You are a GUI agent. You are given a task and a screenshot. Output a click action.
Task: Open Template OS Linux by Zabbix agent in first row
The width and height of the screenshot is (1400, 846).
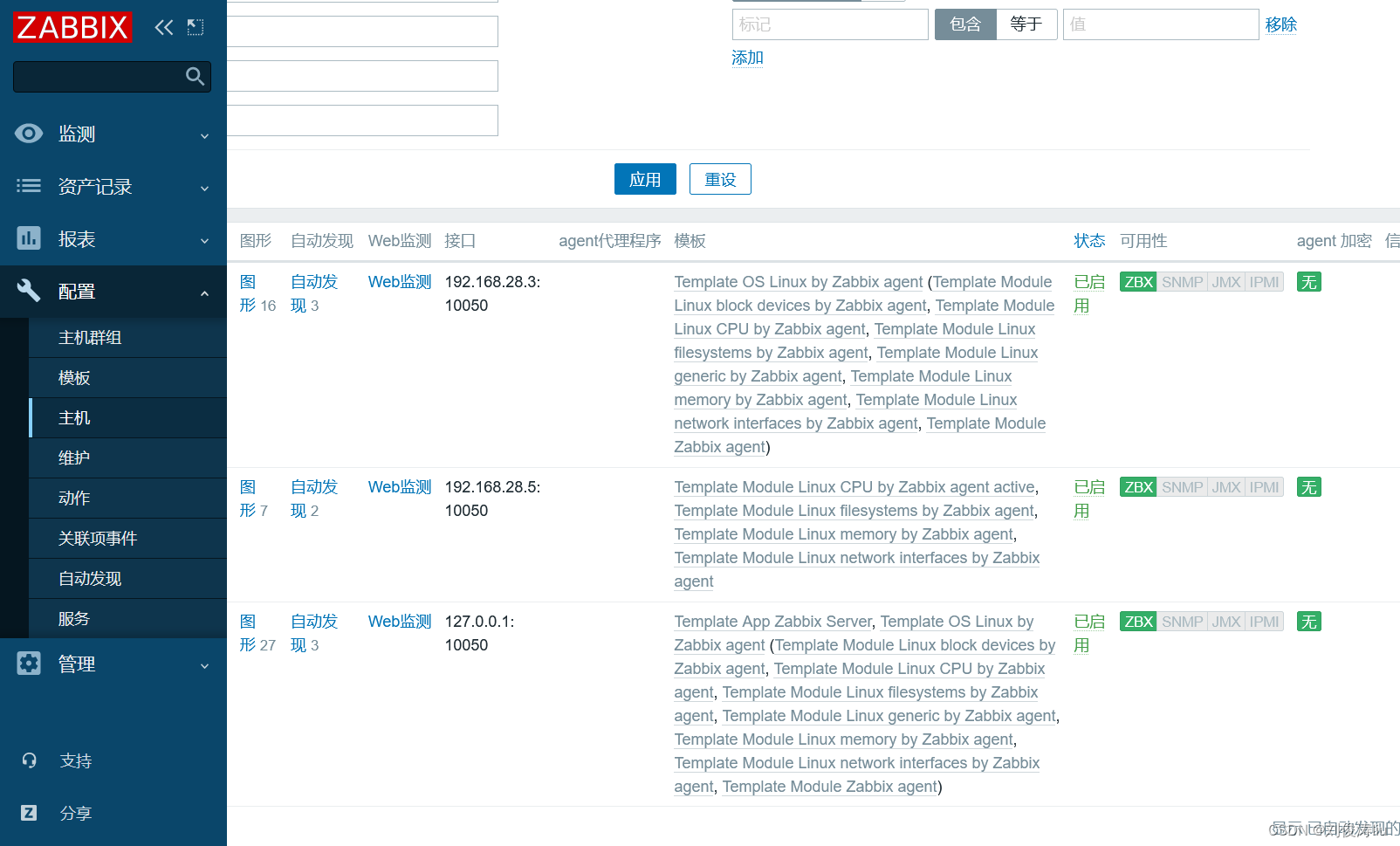pyautogui.click(x=798, y=282)
